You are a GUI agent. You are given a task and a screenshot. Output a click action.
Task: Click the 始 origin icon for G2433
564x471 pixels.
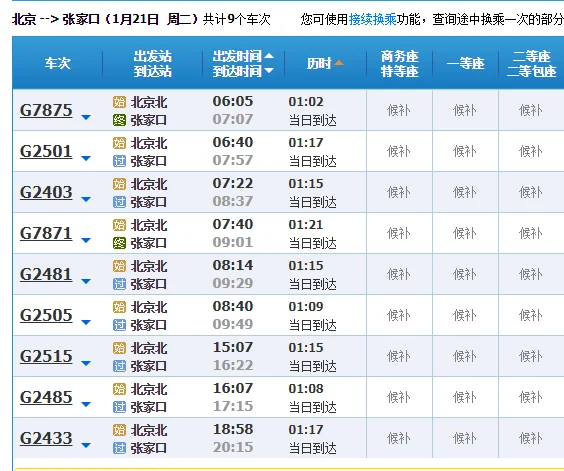[119, 430]
